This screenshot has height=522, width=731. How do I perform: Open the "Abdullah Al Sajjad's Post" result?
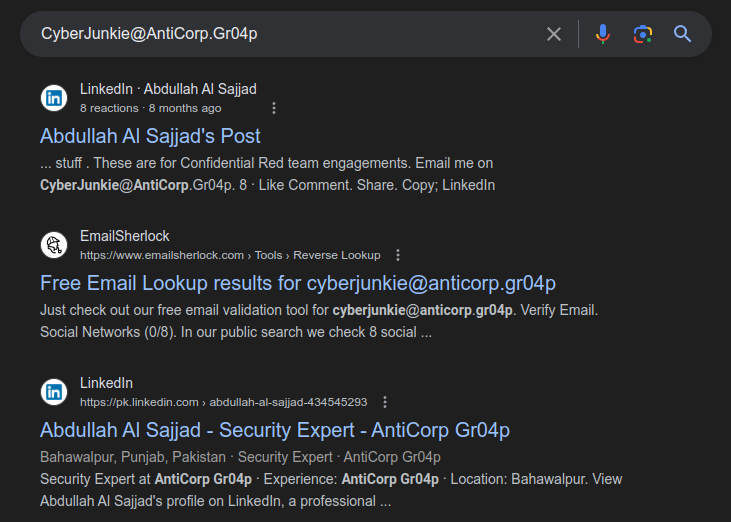coord(150,135)
